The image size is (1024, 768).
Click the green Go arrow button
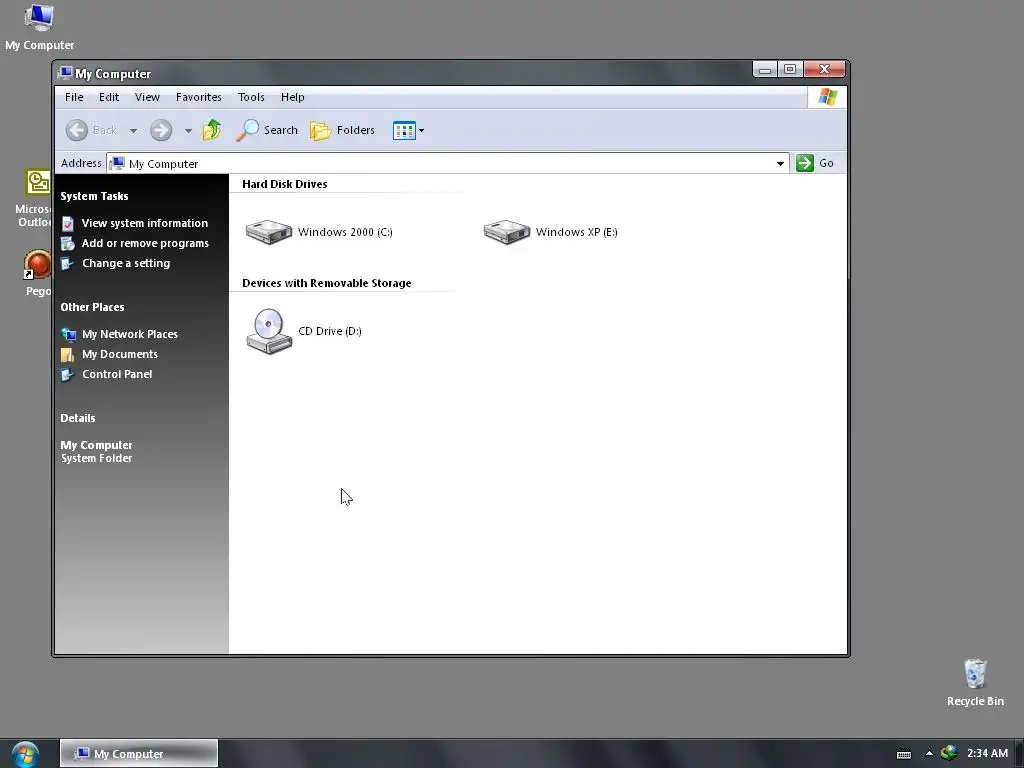tap(805, 163)
